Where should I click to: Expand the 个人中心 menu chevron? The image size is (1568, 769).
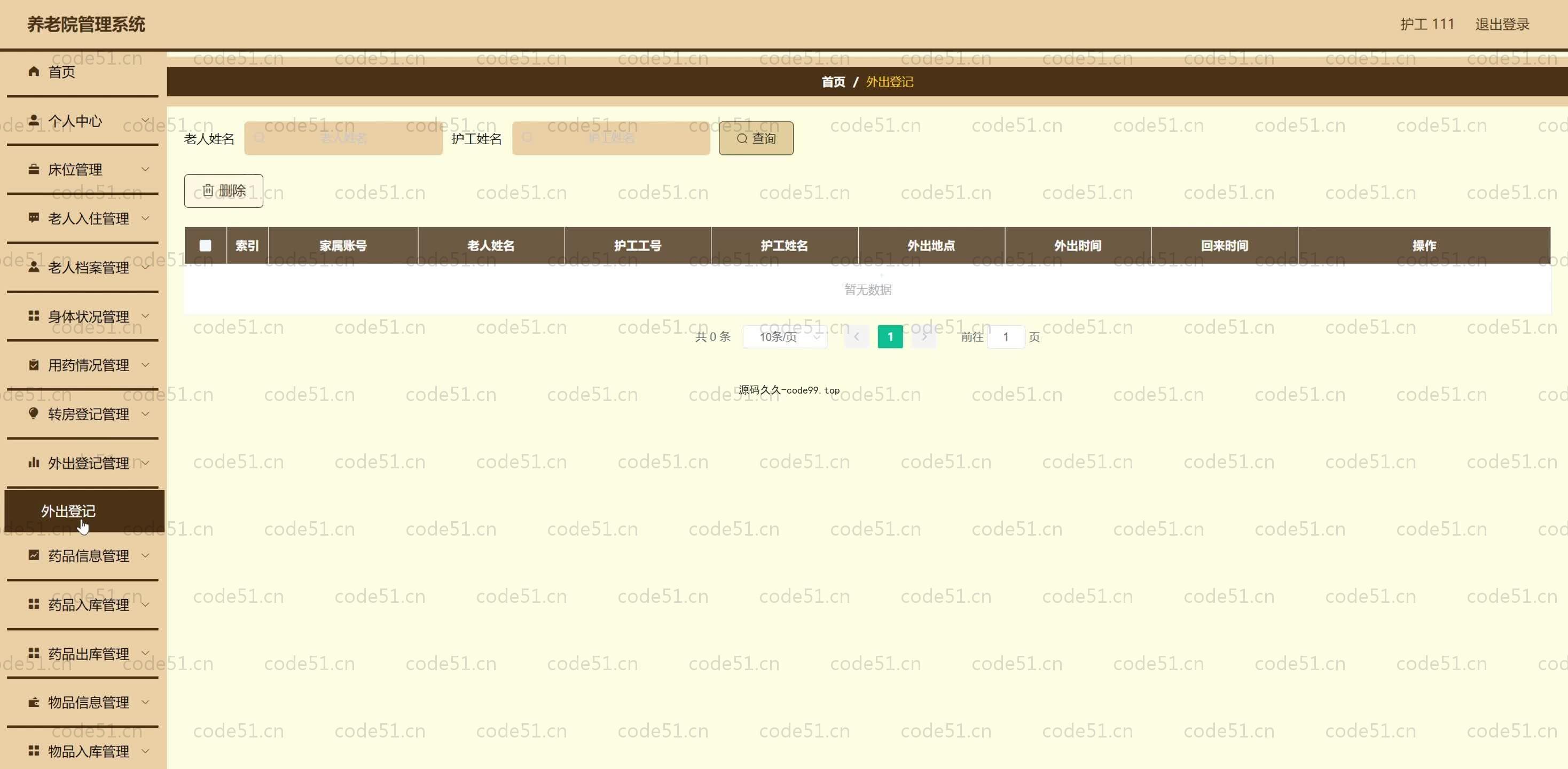point(145,120)
